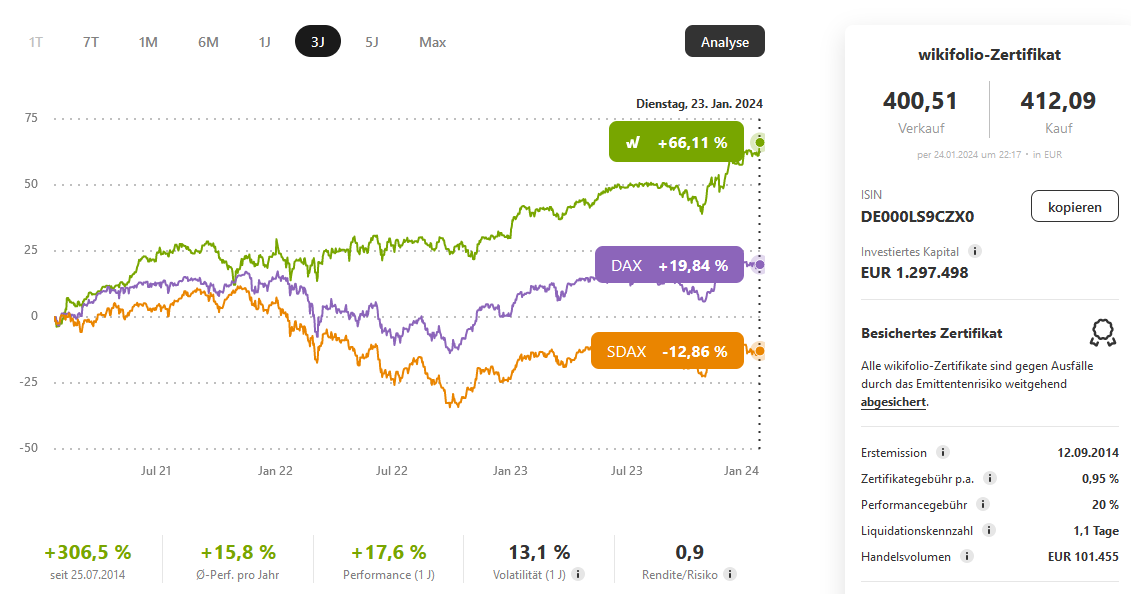Click info icon next to Investiertes Kapital
The width and height of the screenshot is (1131, 594).
click(975, 252)
